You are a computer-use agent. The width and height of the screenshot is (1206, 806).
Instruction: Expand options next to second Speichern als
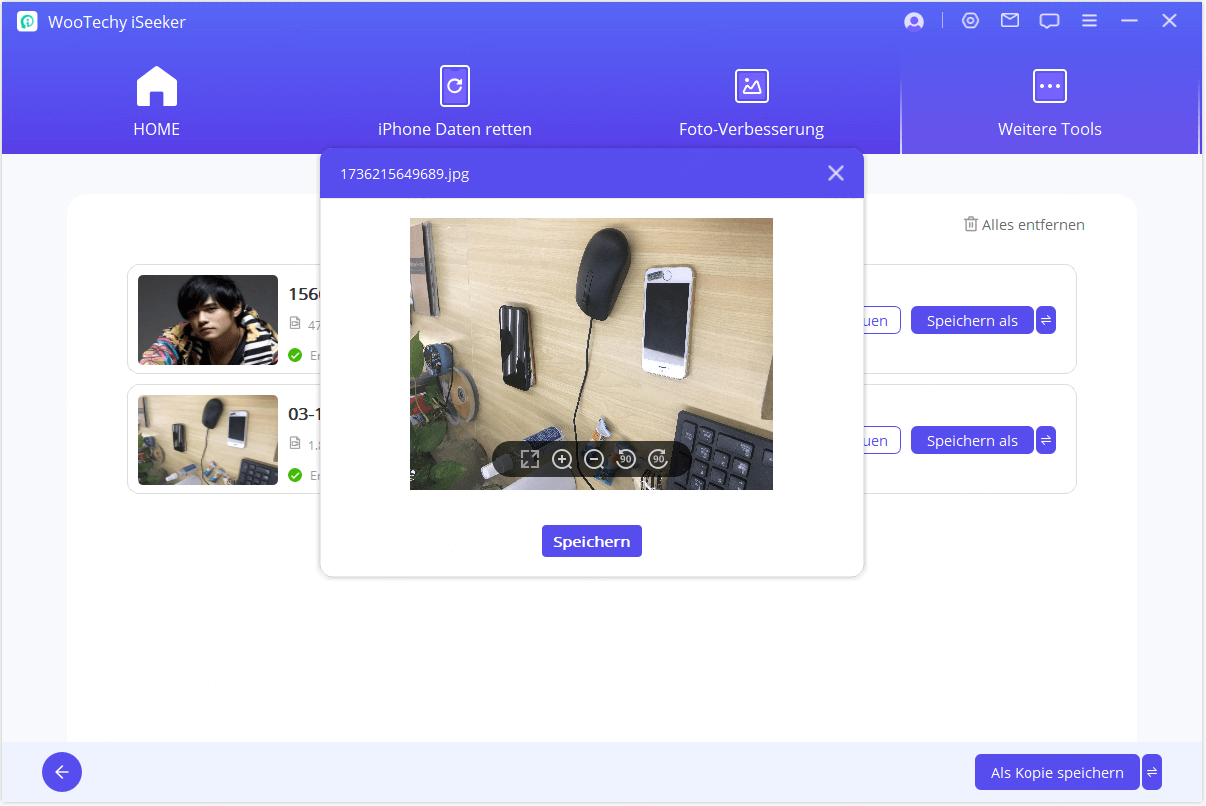click(x=1046, y=440)
